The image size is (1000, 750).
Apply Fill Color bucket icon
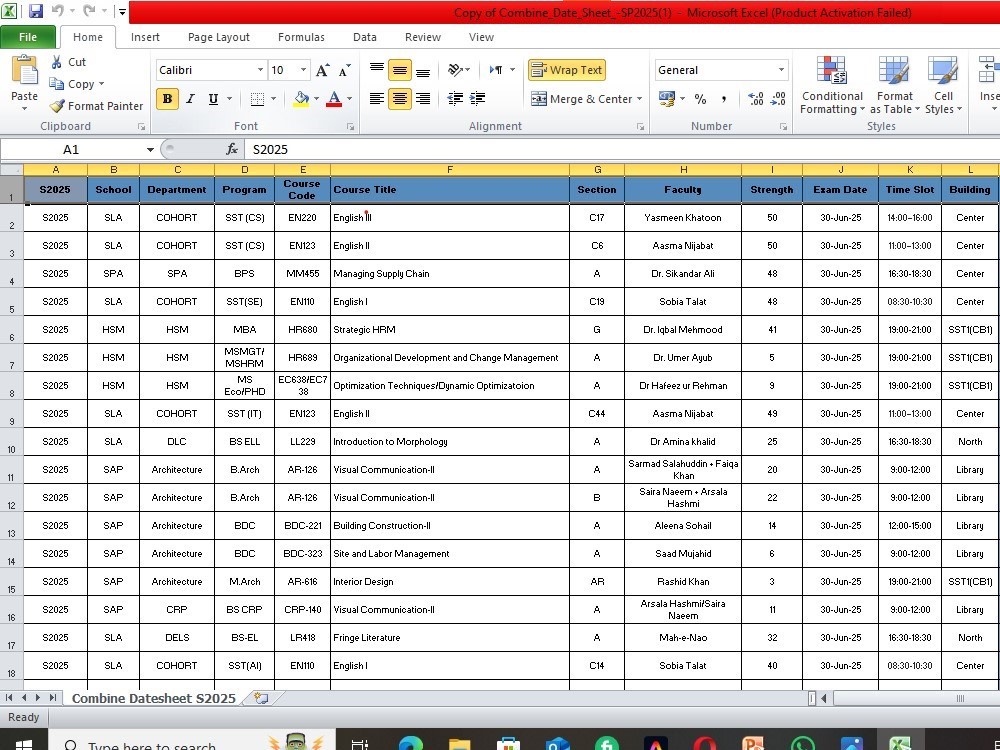pos(301,99)
